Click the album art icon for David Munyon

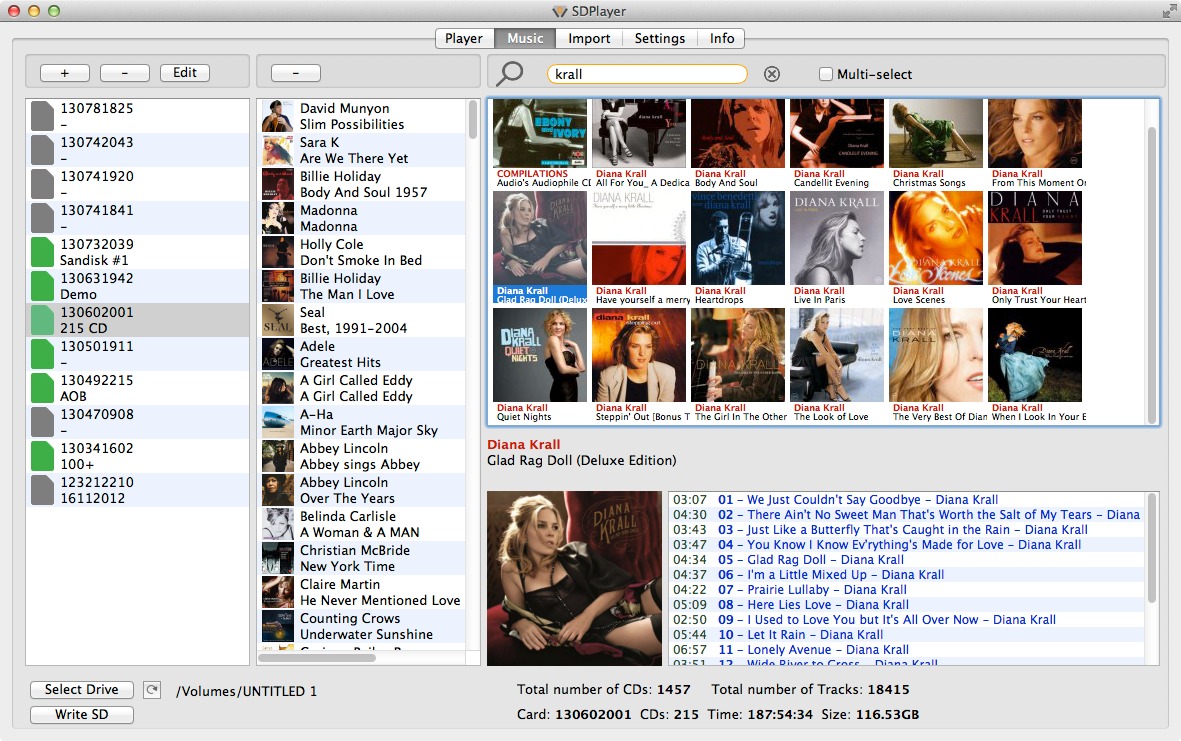point(277,116)
